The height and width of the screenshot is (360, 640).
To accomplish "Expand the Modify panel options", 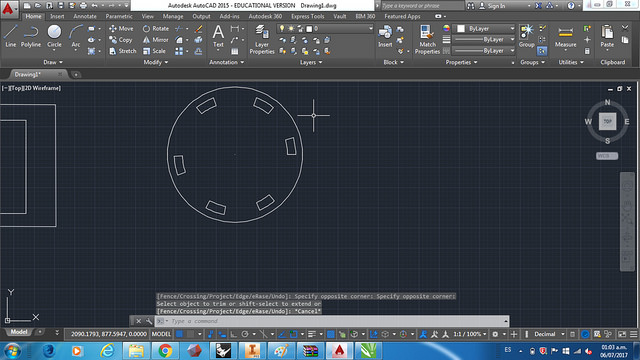I will pos(156,62).
